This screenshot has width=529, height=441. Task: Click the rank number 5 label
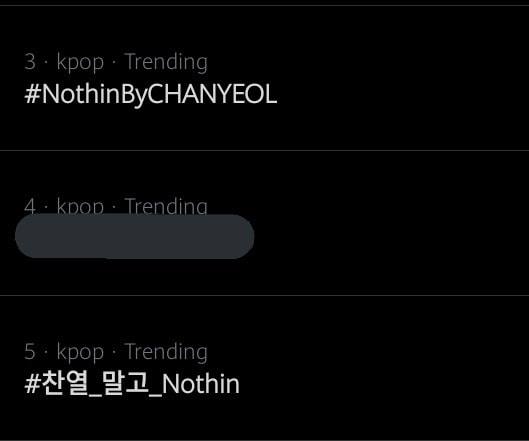[30, 351]
